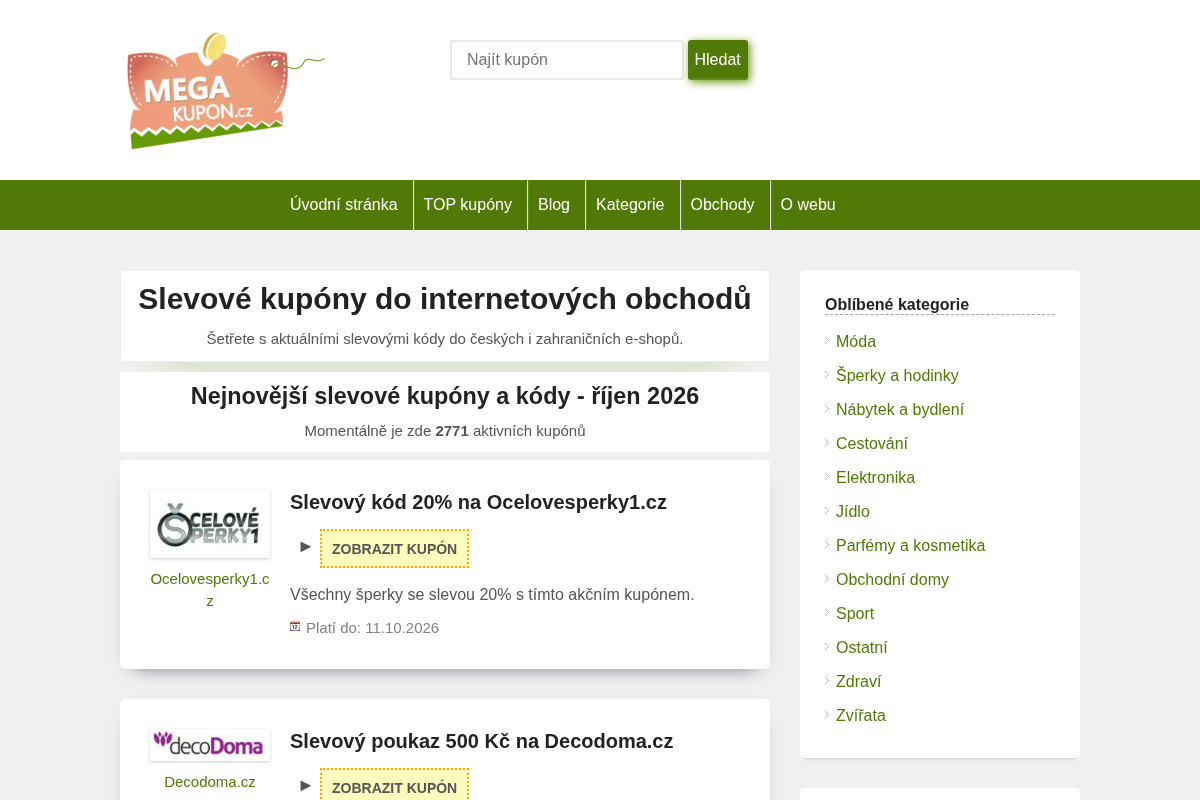The height and width of the screenshot is (800, 1200).
Task: Select the Zvířata category
Action: click(x=861, y=716)
